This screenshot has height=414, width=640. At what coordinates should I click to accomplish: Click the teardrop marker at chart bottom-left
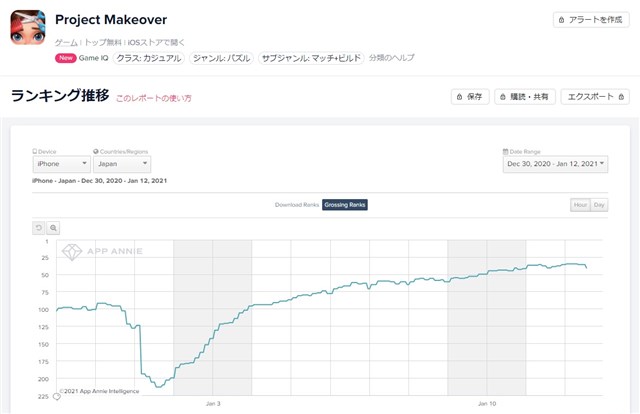tap(57, 396)
